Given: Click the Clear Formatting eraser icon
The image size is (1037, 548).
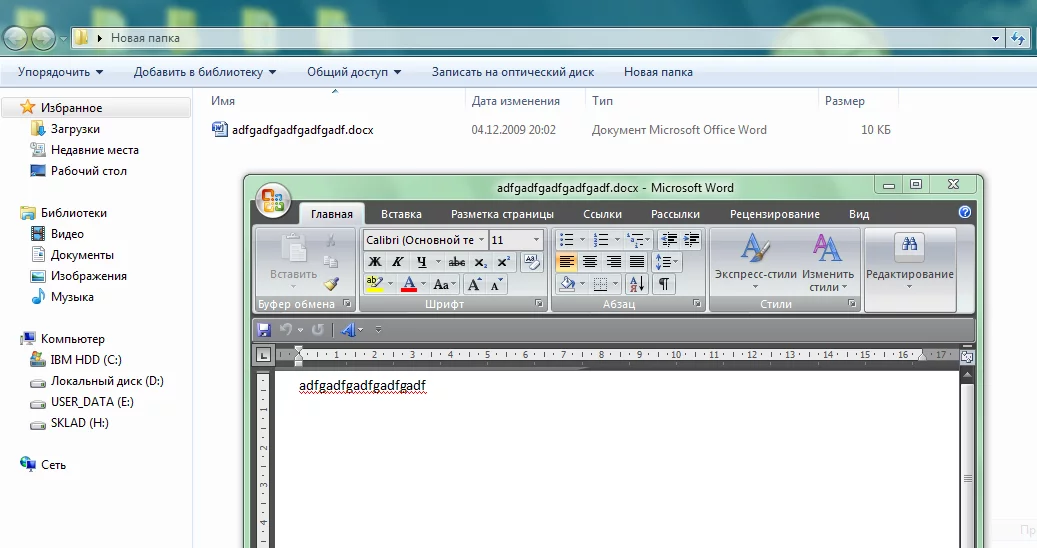Looking at the screenshot, I should pyautogui.click(x=533, y=262).
